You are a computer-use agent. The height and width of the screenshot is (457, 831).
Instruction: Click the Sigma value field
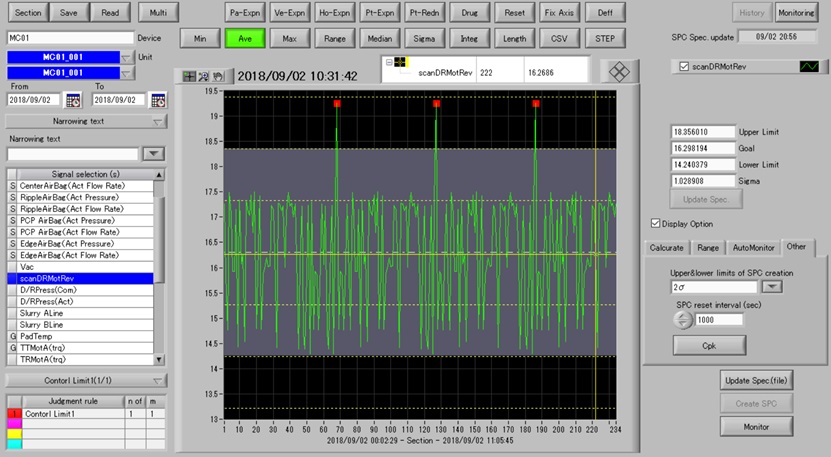703,181
